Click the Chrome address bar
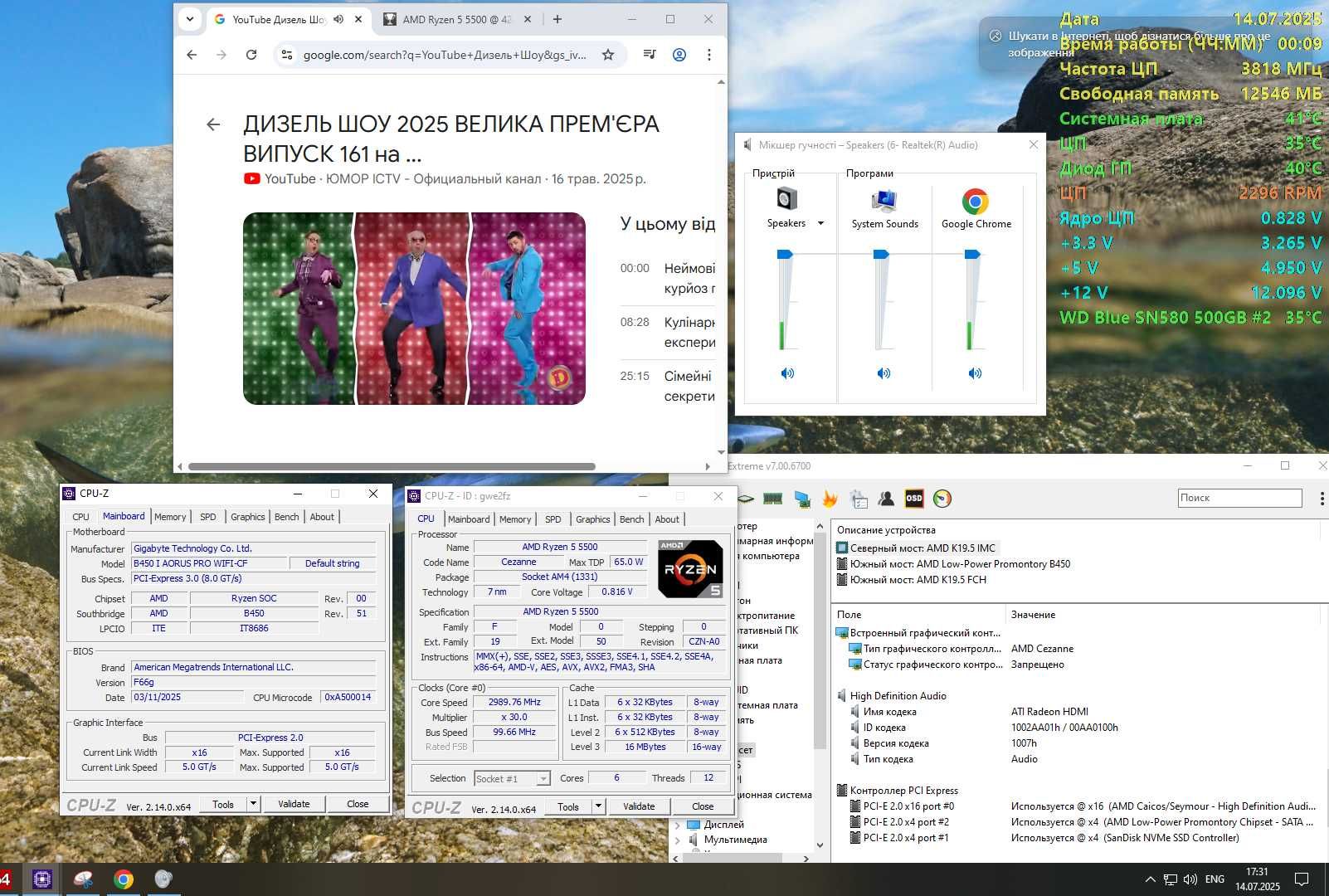 pyautogui.click(x=444, y=55)
